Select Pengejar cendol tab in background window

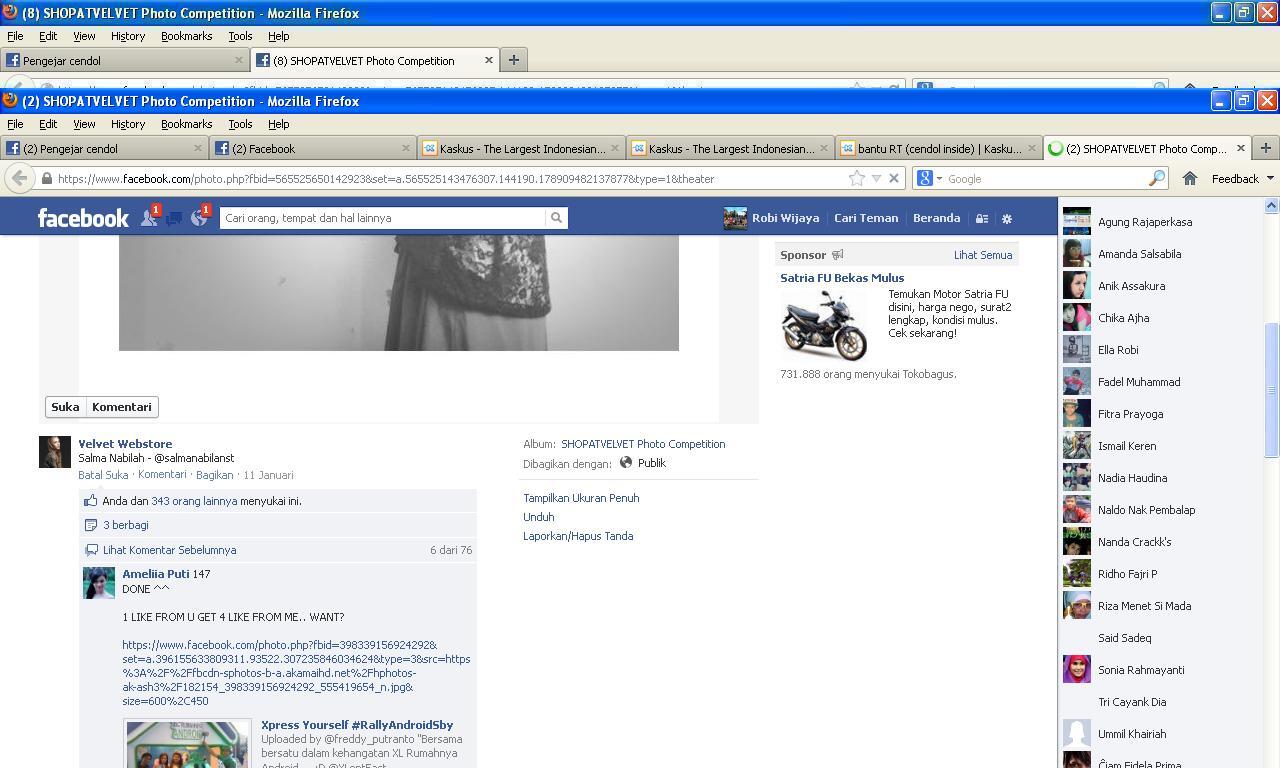pos(124,60)
